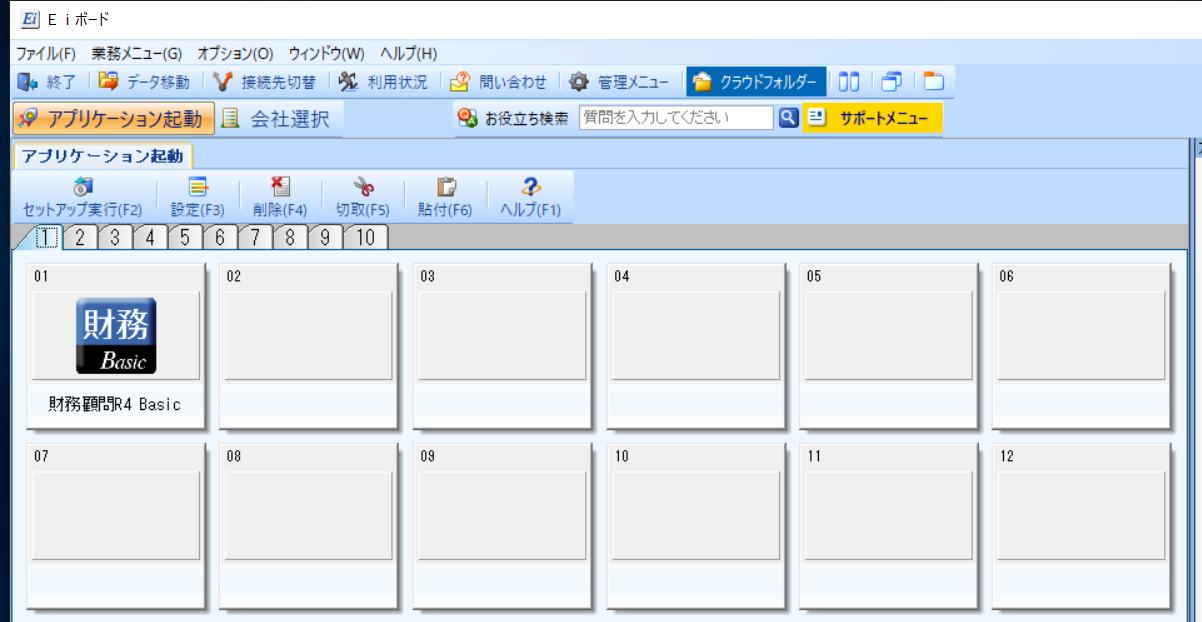Open データ移動 data transfer tool
The width and height of the screenshot is (1202, 622).
pyautogui.click(x=108, y=82)
